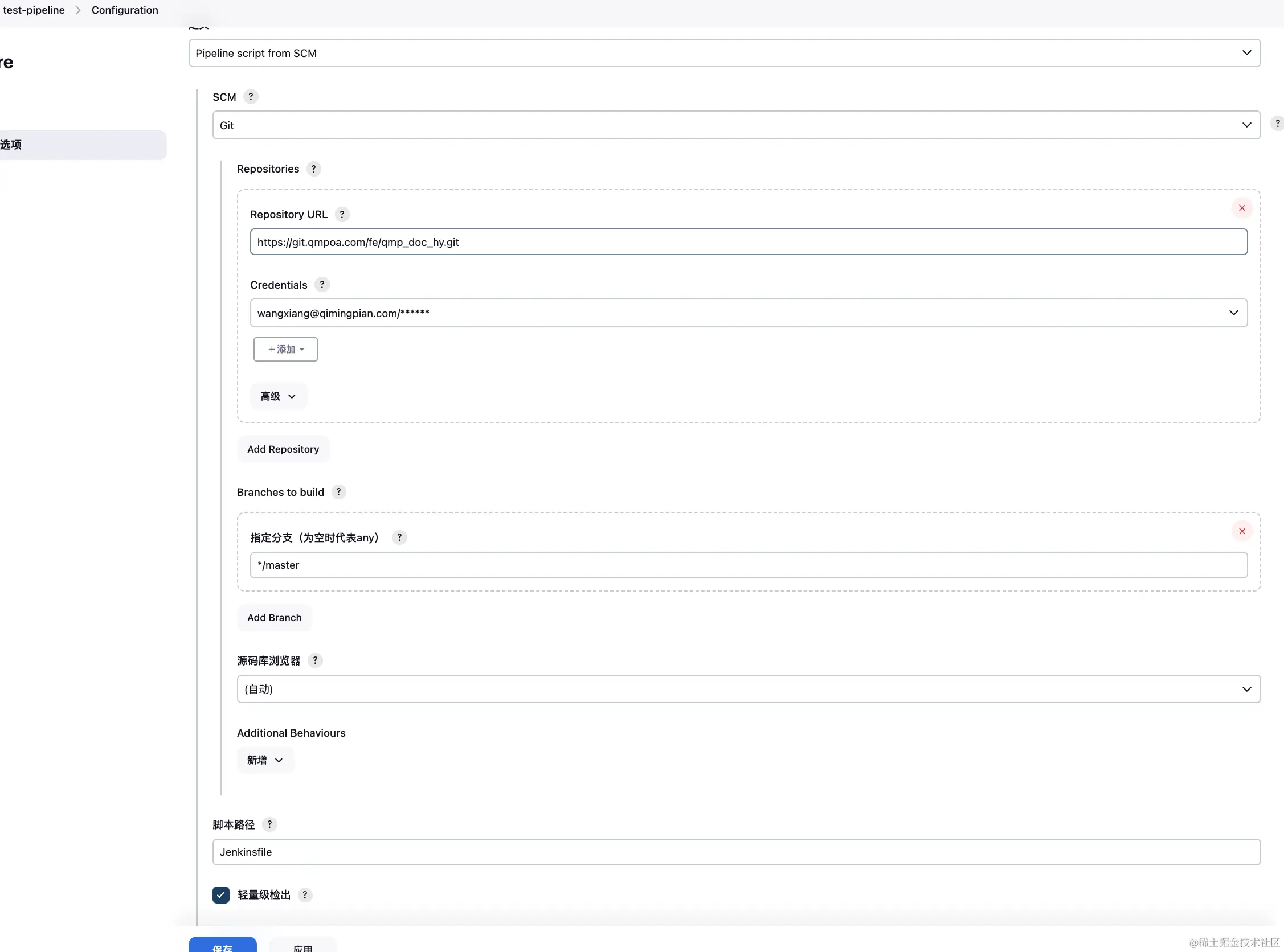
Task: Expand the 高级 section
Action: click(277, 395)
